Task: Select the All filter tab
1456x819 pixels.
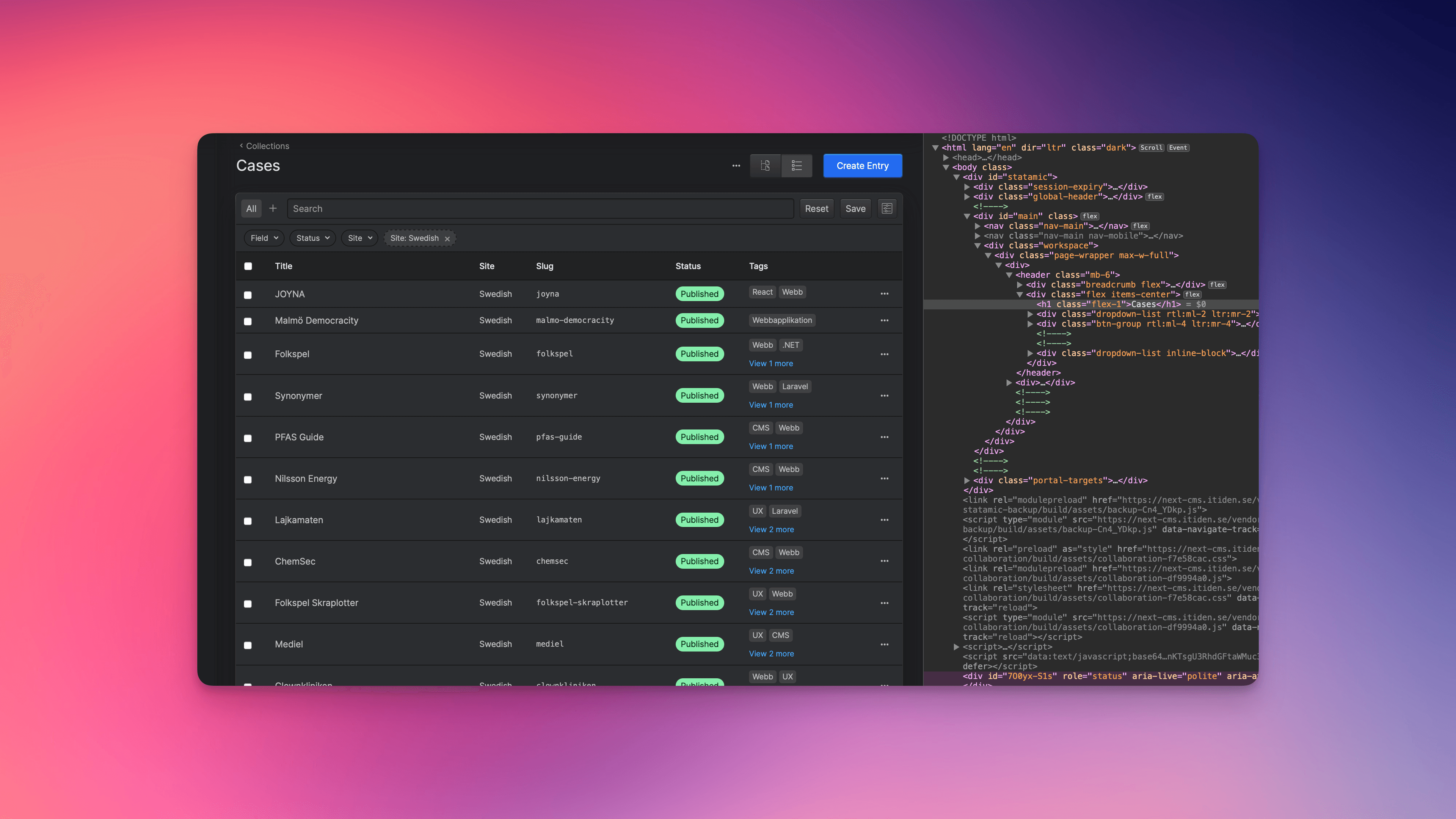Action: tap(251, 209)
